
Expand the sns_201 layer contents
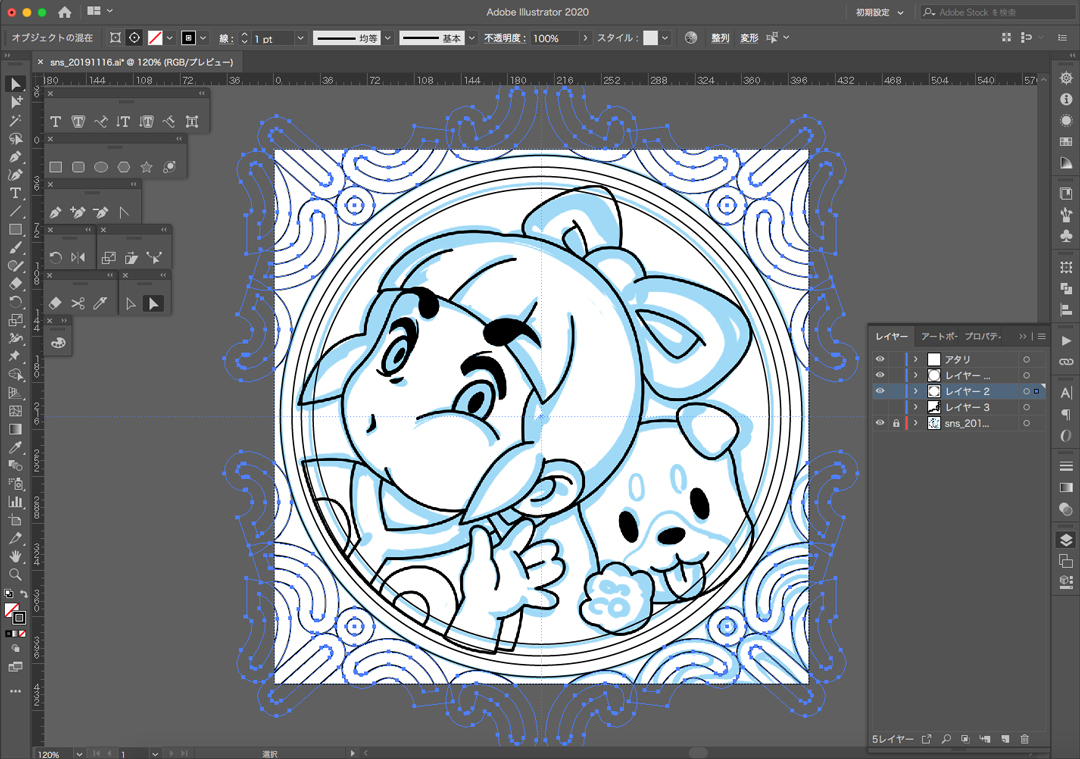coord(915,423)
